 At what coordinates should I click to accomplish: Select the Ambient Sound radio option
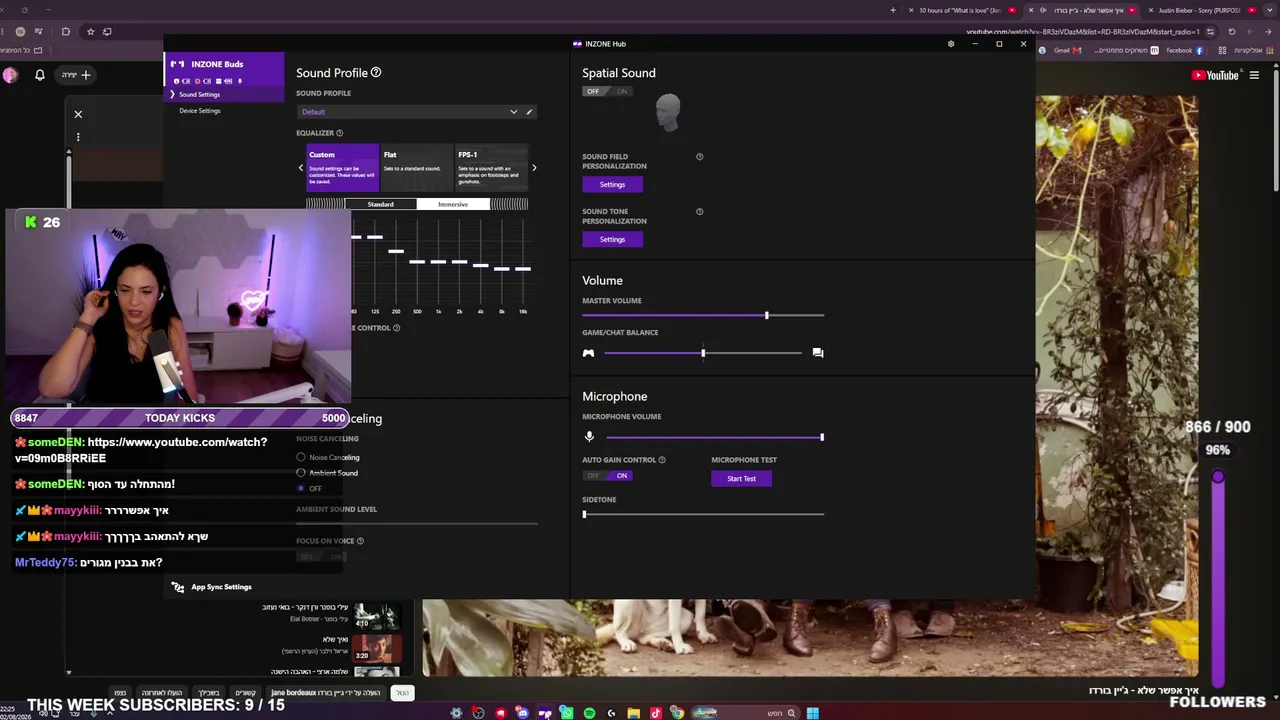(x=301, y=473)
